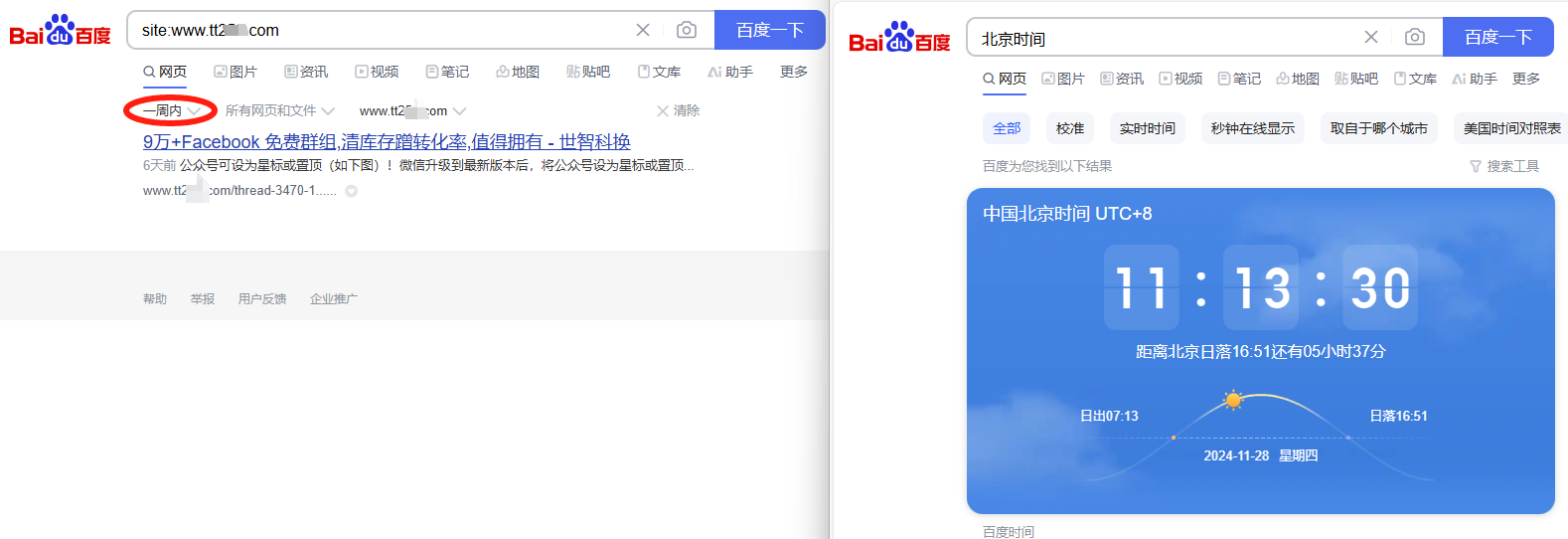Select 地图 tab in right window
The height and width of the screenshot is (539, 1568).
[1298, 79]
